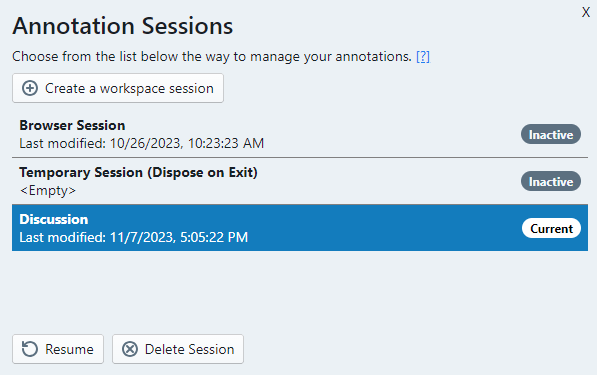The width and height of the screenshot is (597, 375).
Task: Click the plus circle icon for new workspace session
Action: 30,88
